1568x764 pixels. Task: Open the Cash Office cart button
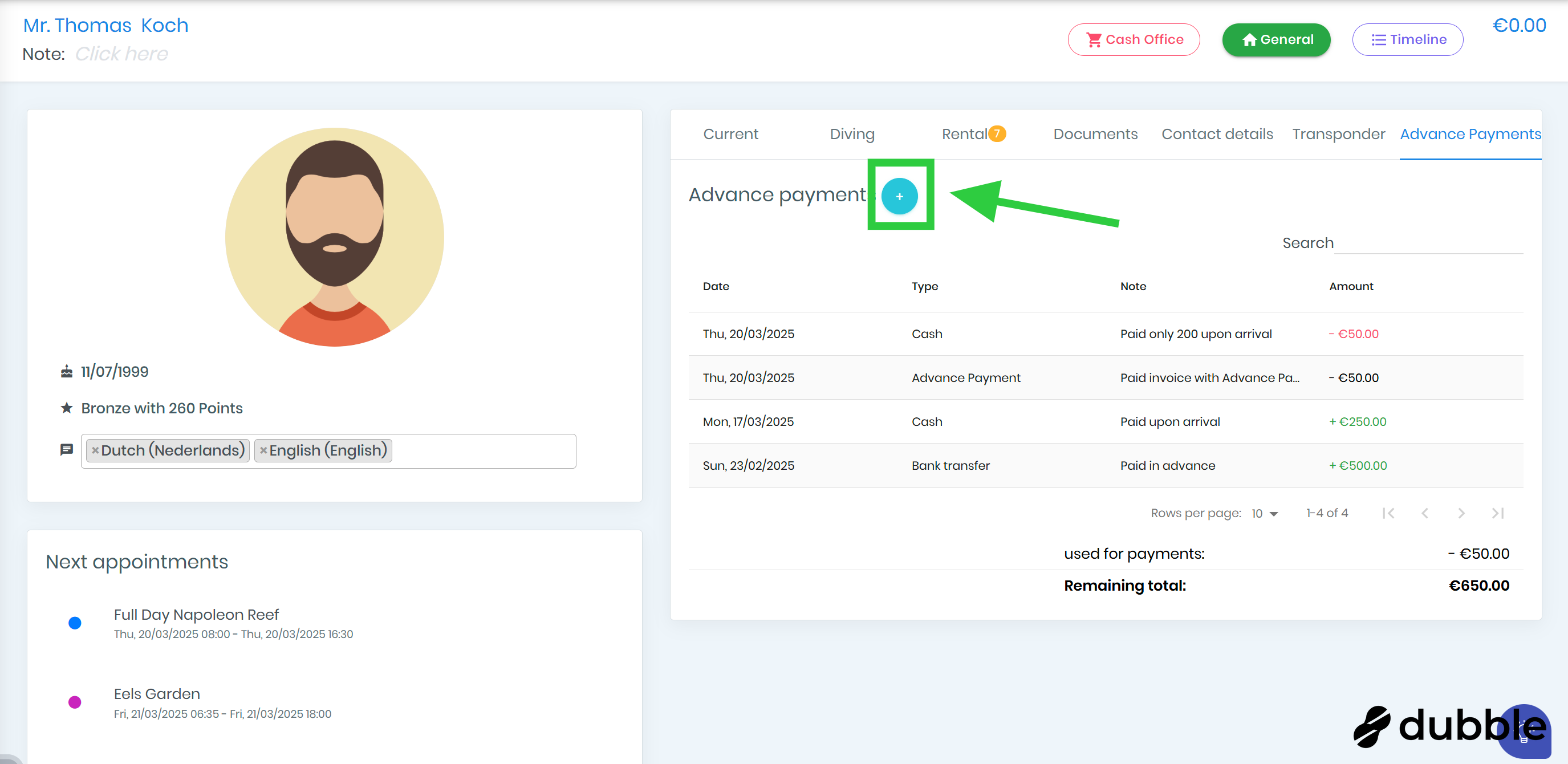1134,39
